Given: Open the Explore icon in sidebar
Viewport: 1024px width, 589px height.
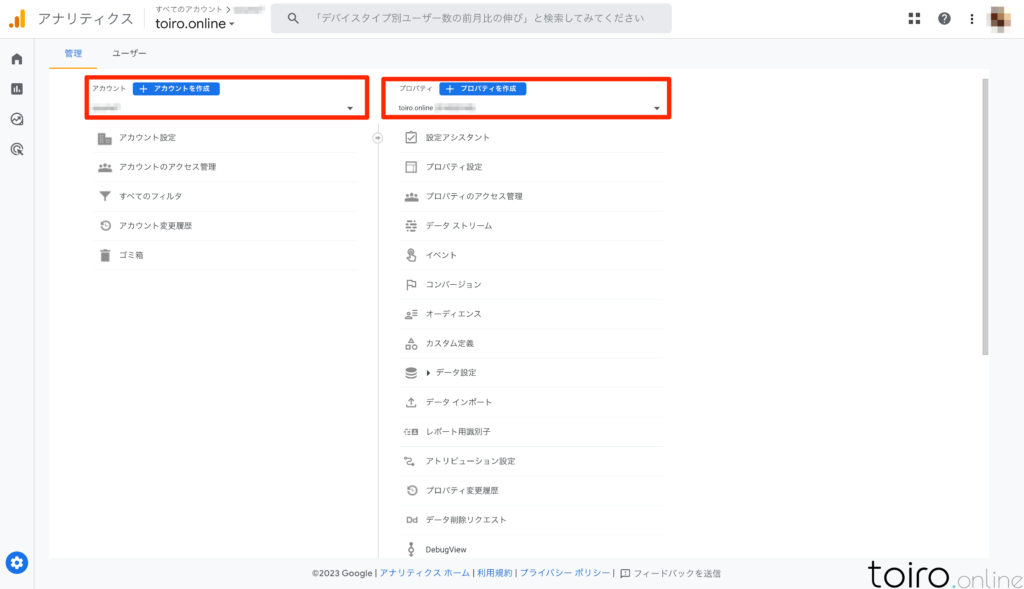Looking at the screenshot, I should [x=16, y=119].
